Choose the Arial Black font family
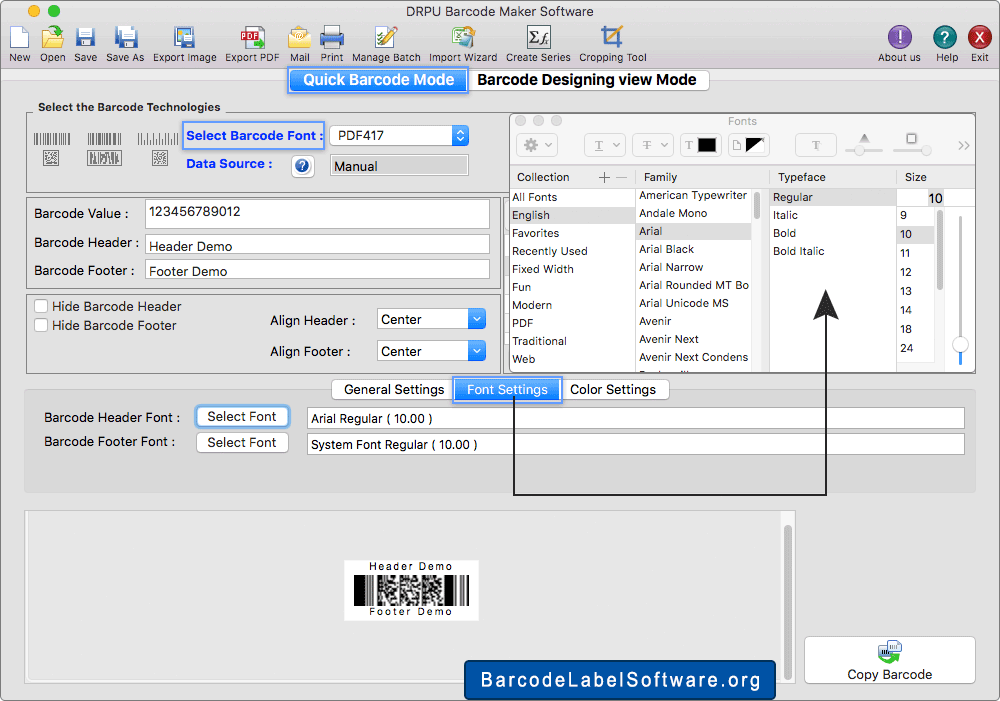 [694, 249]
